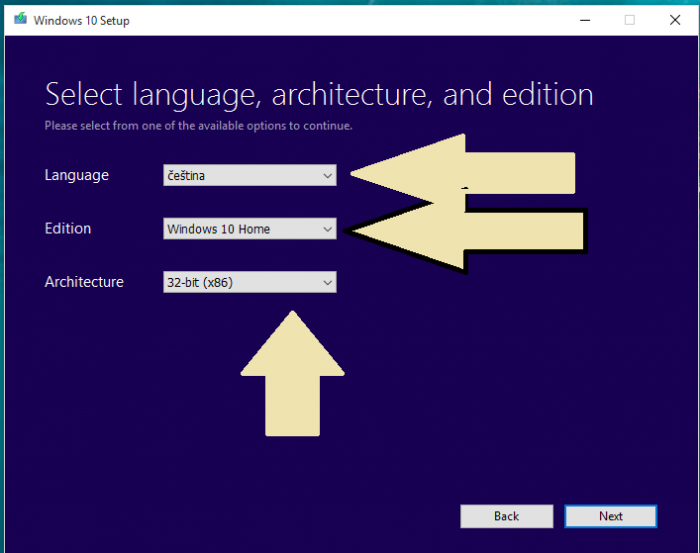700x553 pixels.
Task: Click the 'Please select from one' instruction text
Action: (198, 126)
